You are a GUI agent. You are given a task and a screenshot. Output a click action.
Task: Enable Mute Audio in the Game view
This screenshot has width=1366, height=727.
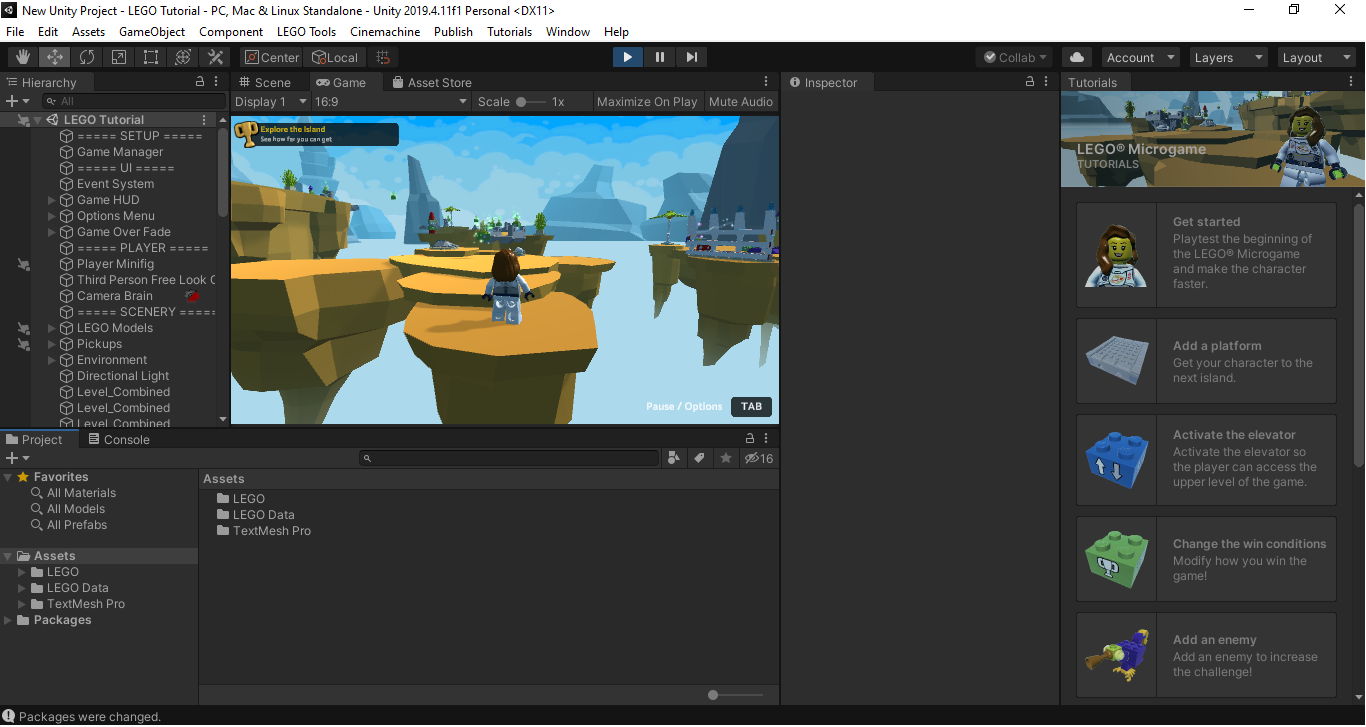(x=740, y=101)
